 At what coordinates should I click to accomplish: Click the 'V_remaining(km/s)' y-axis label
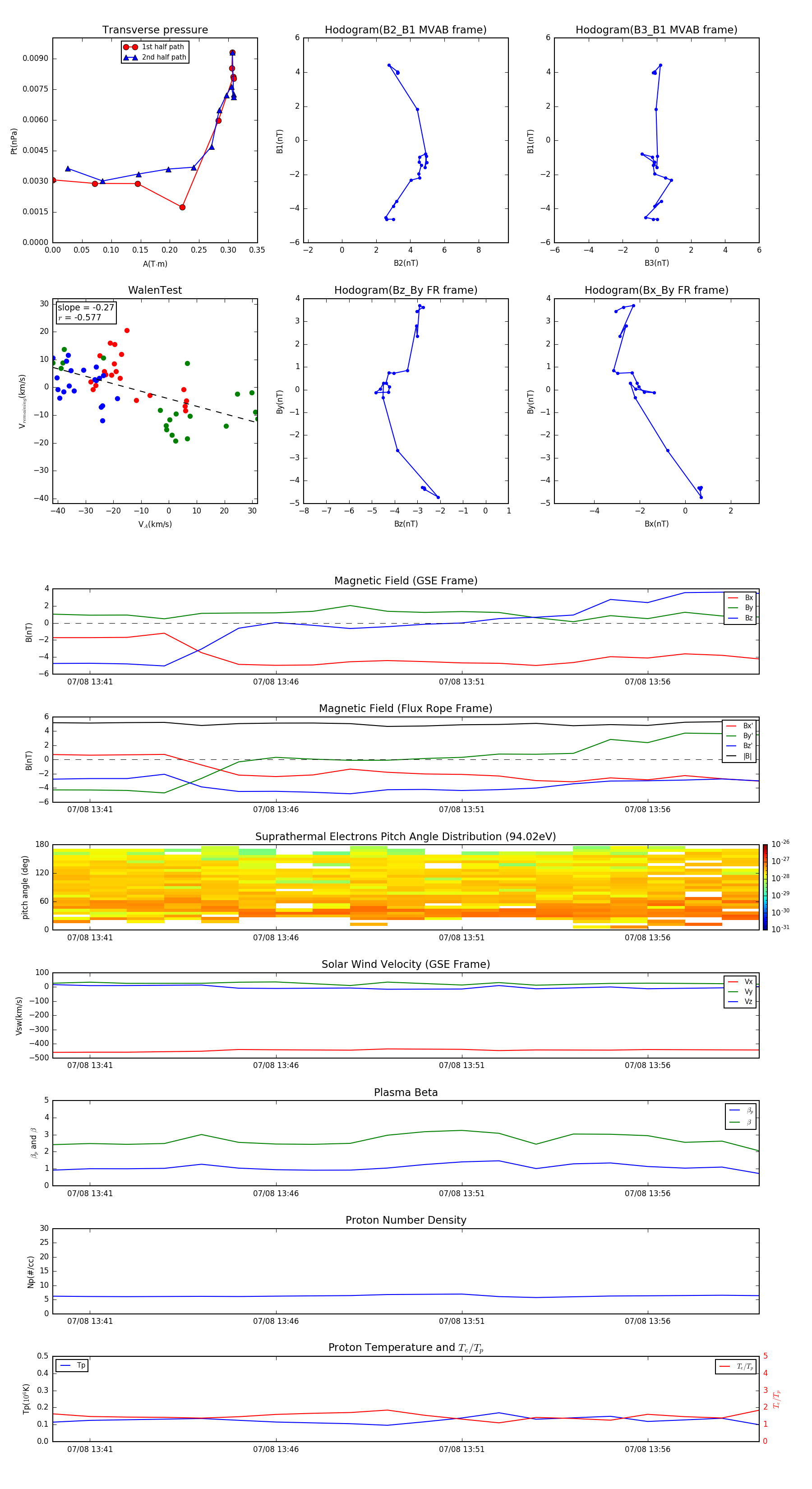(22, 401)
